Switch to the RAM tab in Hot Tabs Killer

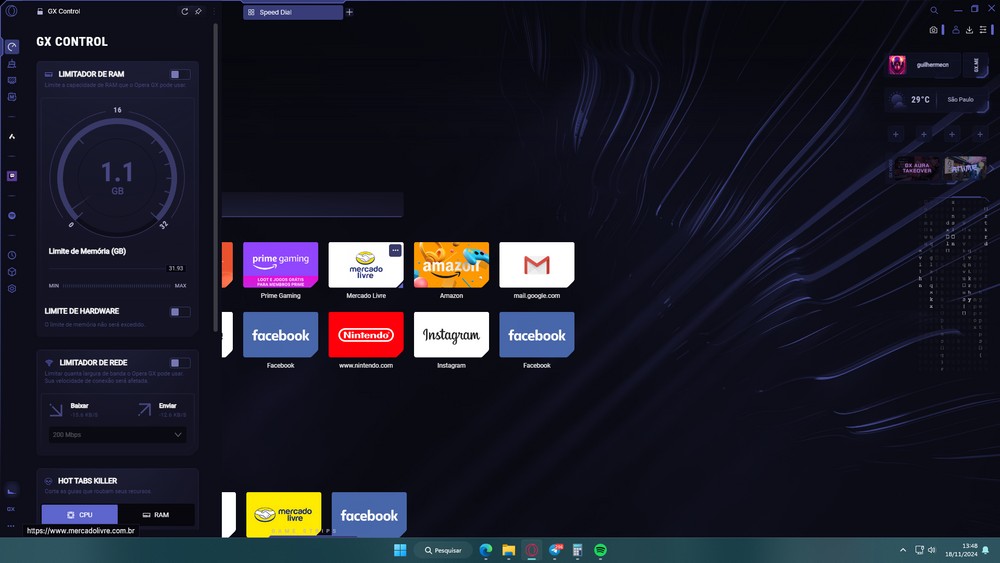click(x=156, y=515)
